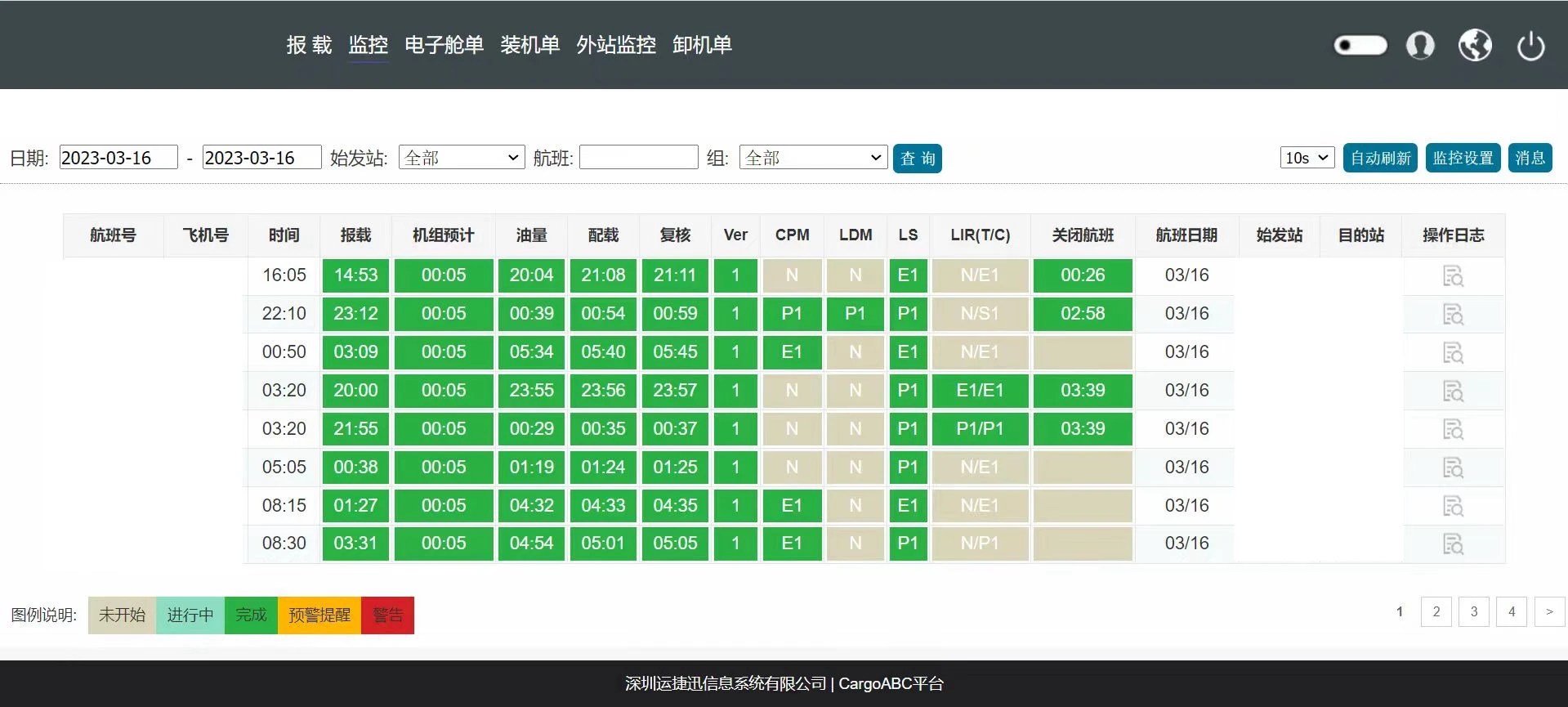Click the N/P1 LIR cell
This screenshot has height=707, width=1568.
[x=980, y=544]
